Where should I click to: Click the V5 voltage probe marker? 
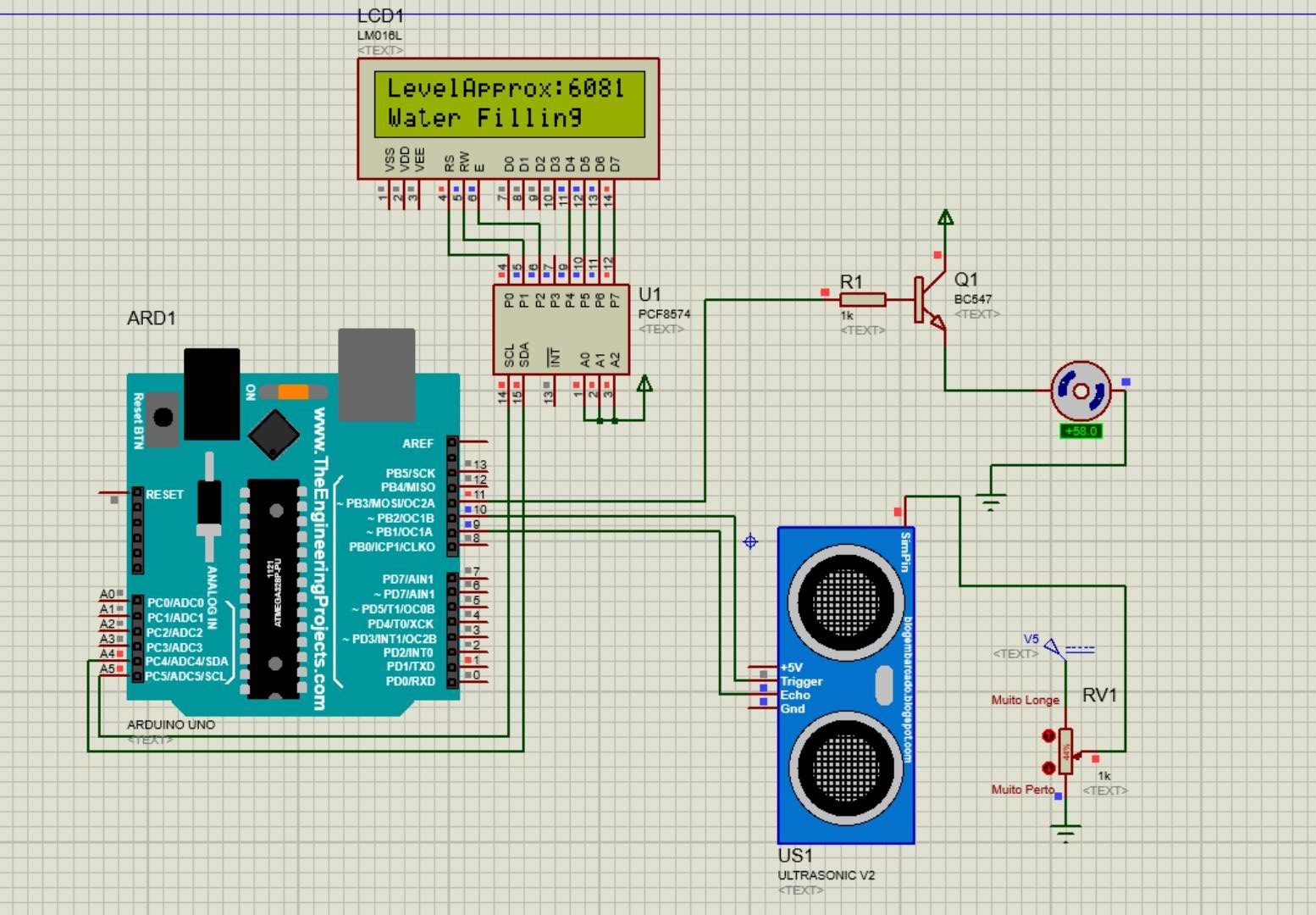click(1051, 646)
